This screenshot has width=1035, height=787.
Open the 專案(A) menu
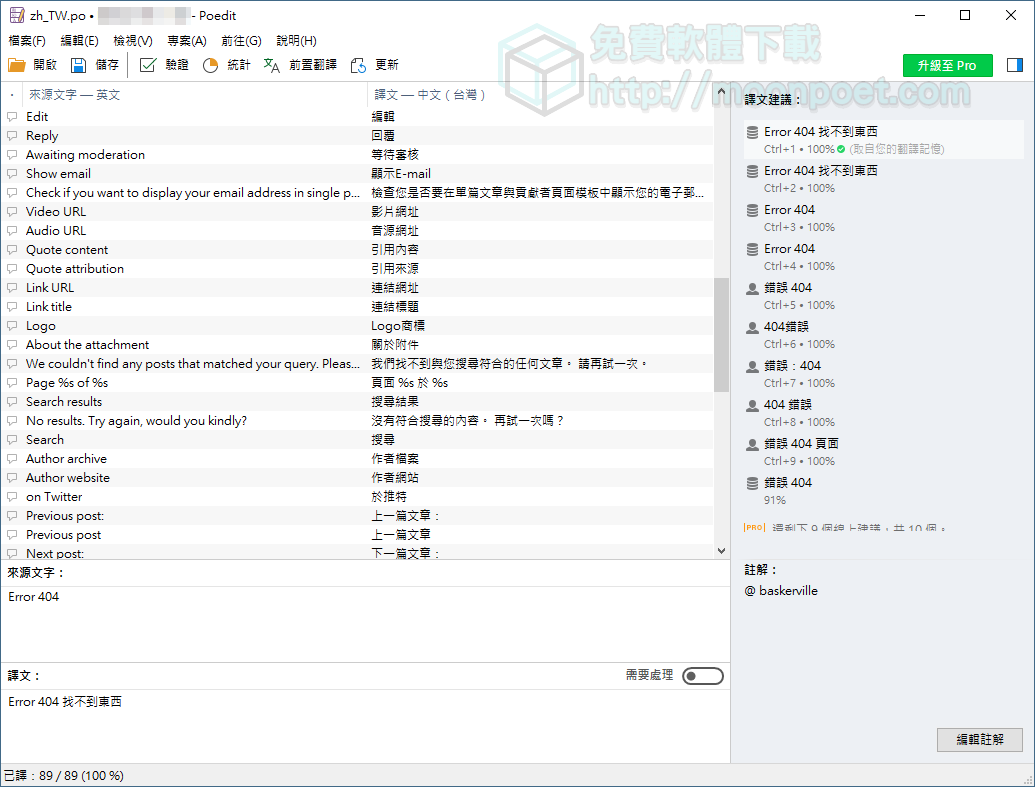tap(186, 41)
